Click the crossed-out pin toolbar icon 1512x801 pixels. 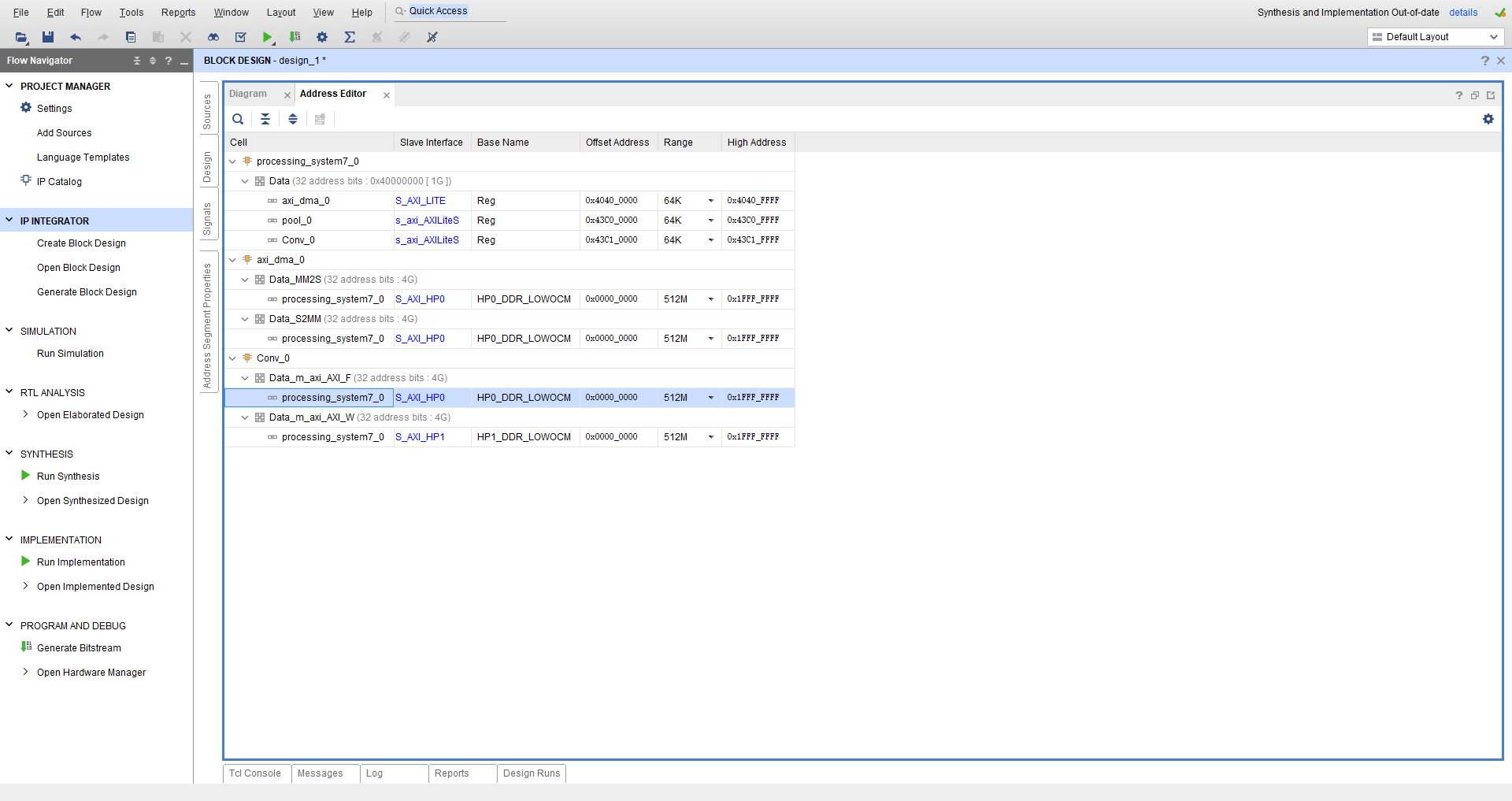pyautogui.click(x=432, y=37)
